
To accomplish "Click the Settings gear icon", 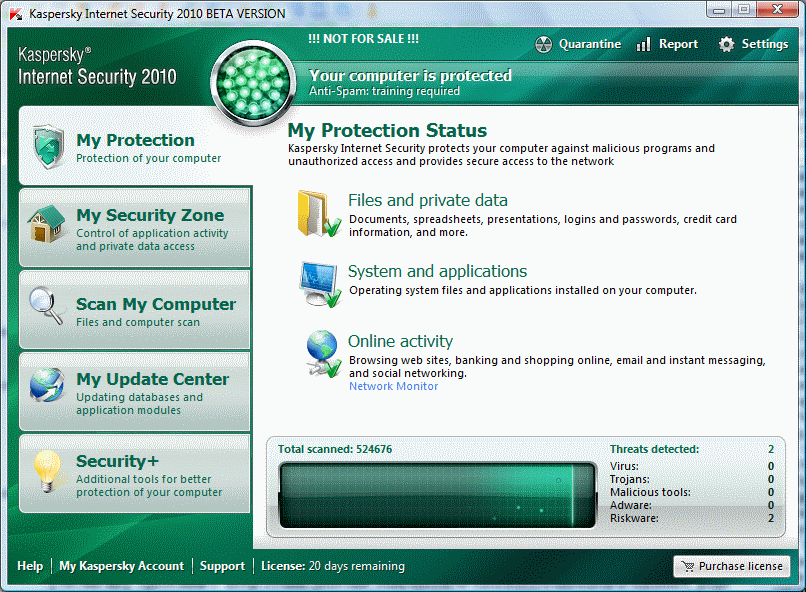I will (726, 44).
